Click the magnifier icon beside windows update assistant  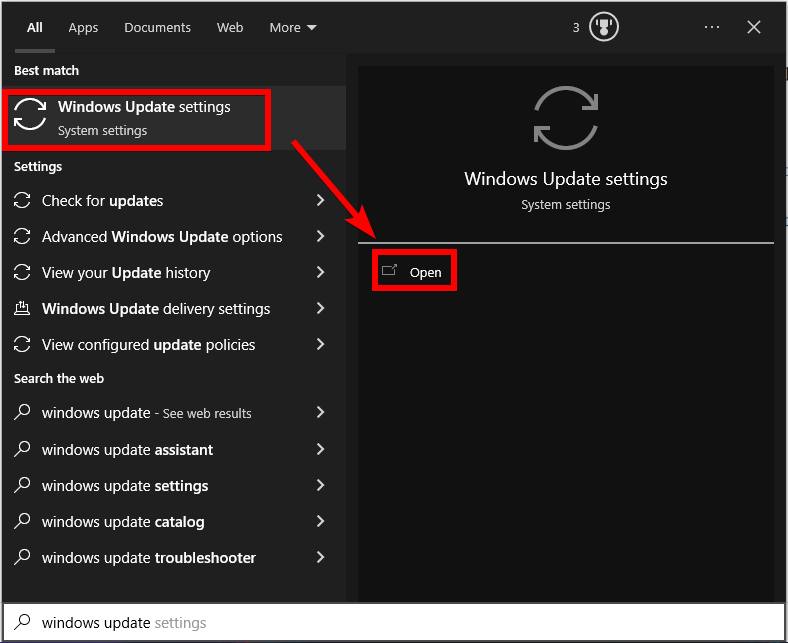pos(22,449)
